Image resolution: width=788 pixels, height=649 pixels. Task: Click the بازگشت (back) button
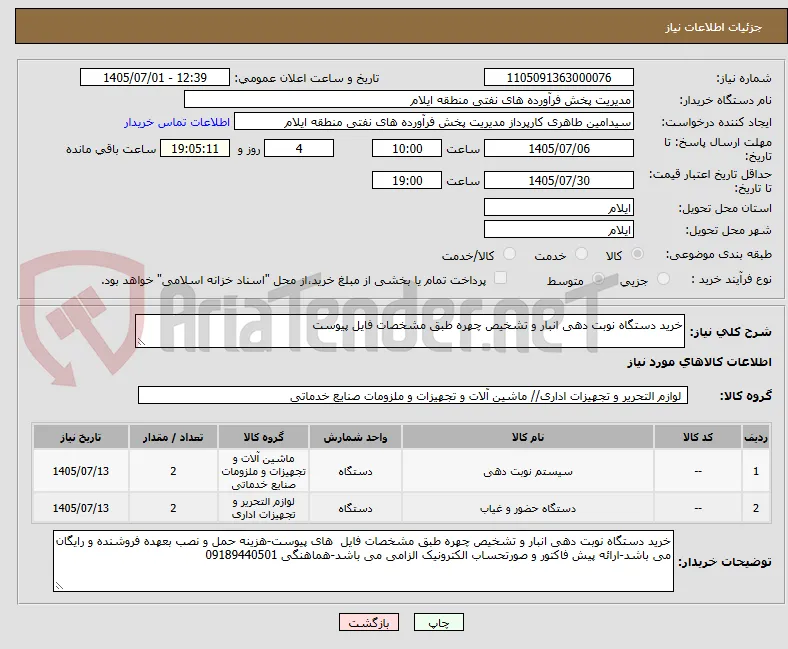coord(369,622)
